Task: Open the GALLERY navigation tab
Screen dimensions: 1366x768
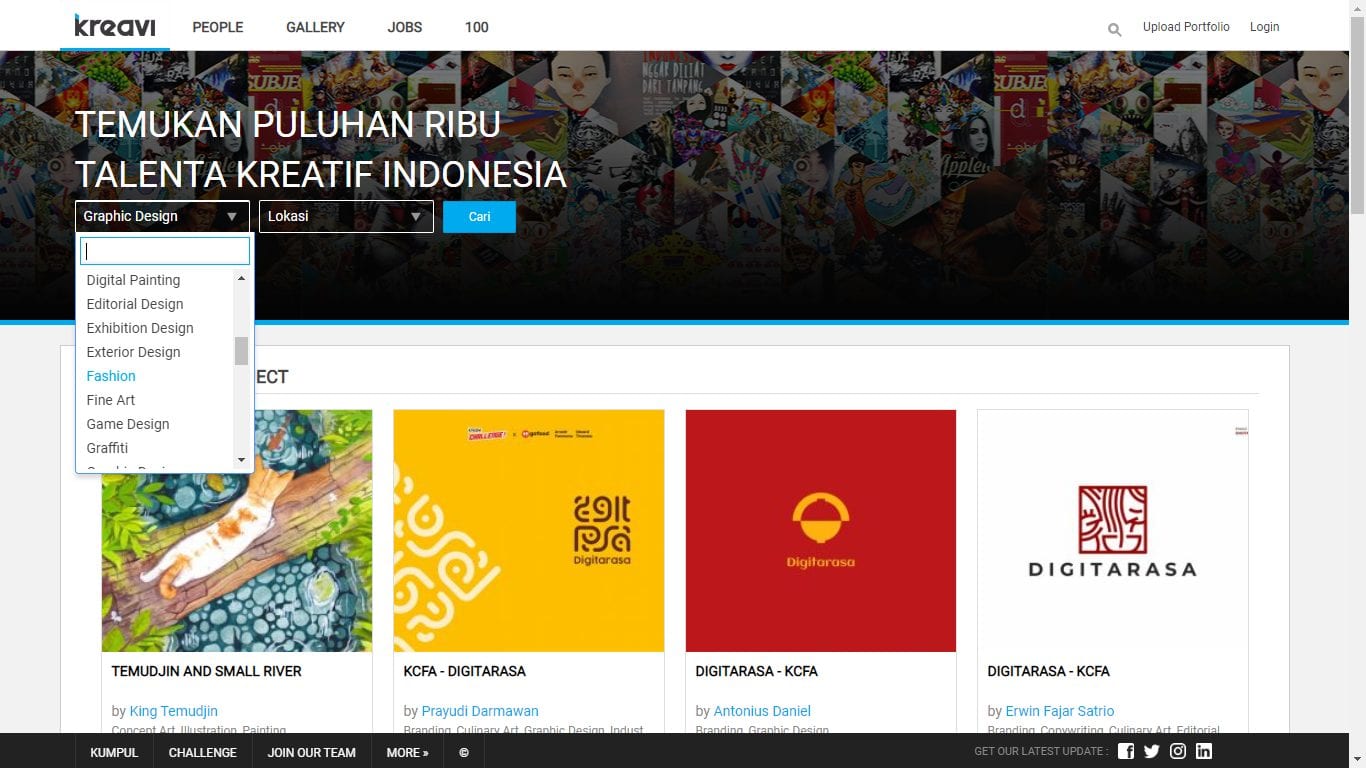Action: pyautogui.click(x=315, y=27)
